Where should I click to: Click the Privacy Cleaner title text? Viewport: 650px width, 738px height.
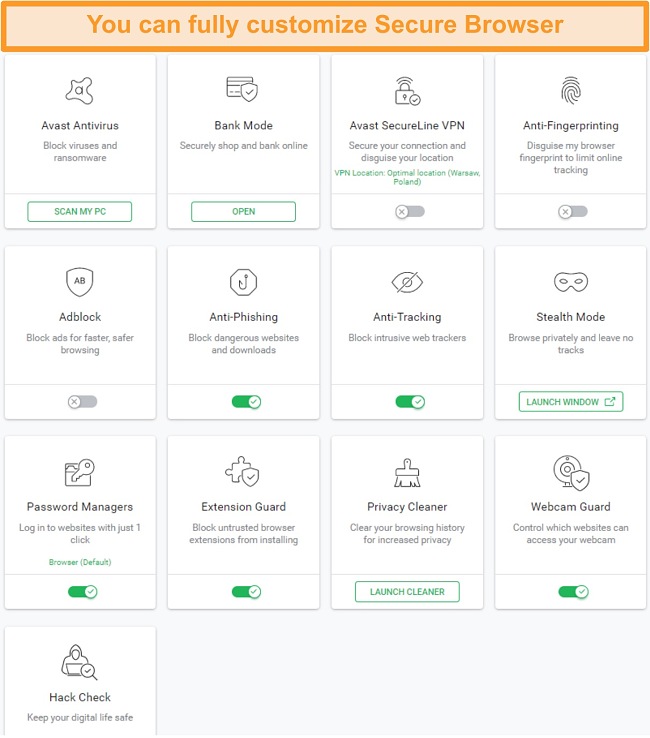click(x=407, y=507)
